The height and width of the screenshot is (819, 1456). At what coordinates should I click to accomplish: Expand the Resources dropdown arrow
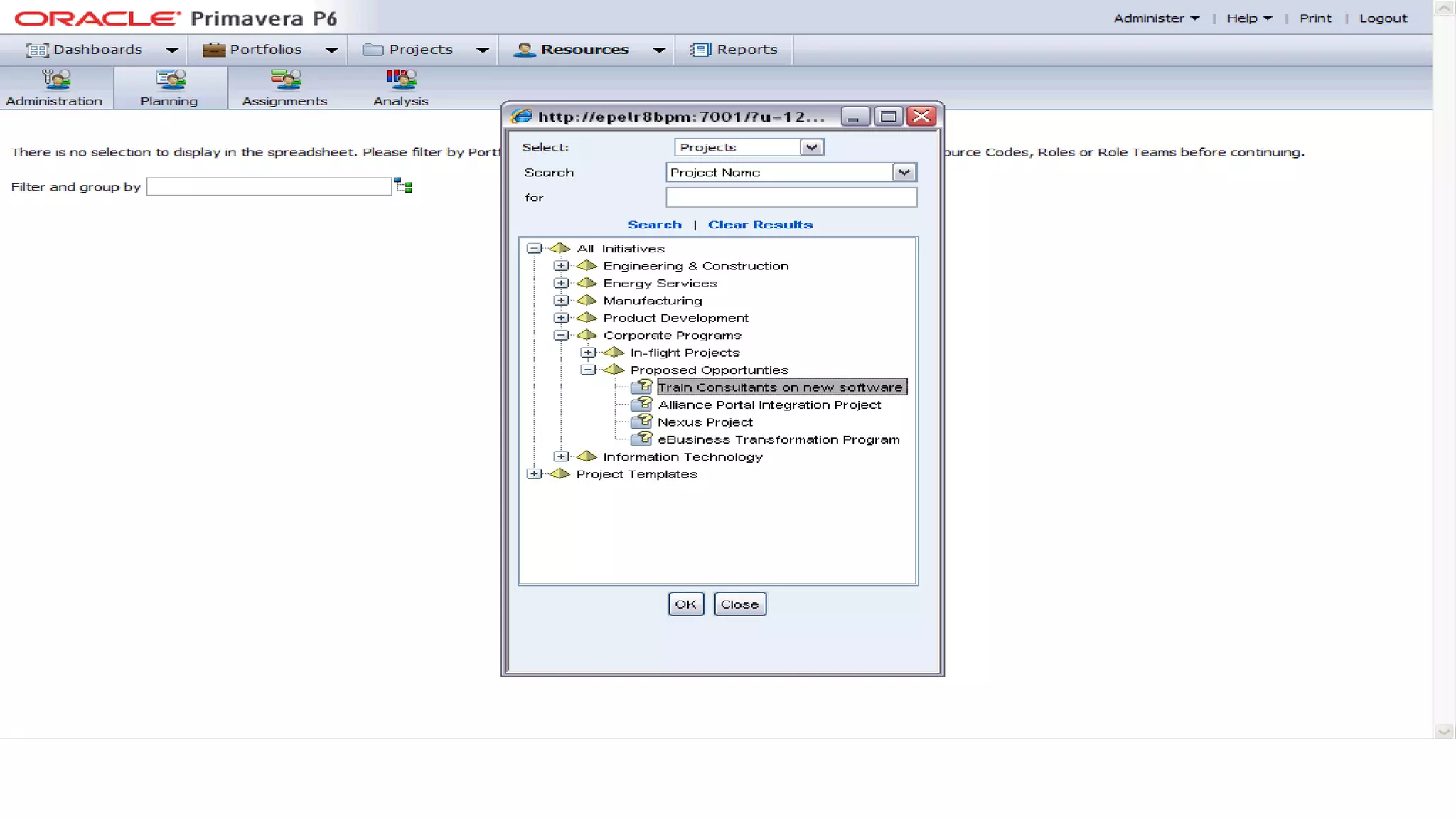(659, 50)
